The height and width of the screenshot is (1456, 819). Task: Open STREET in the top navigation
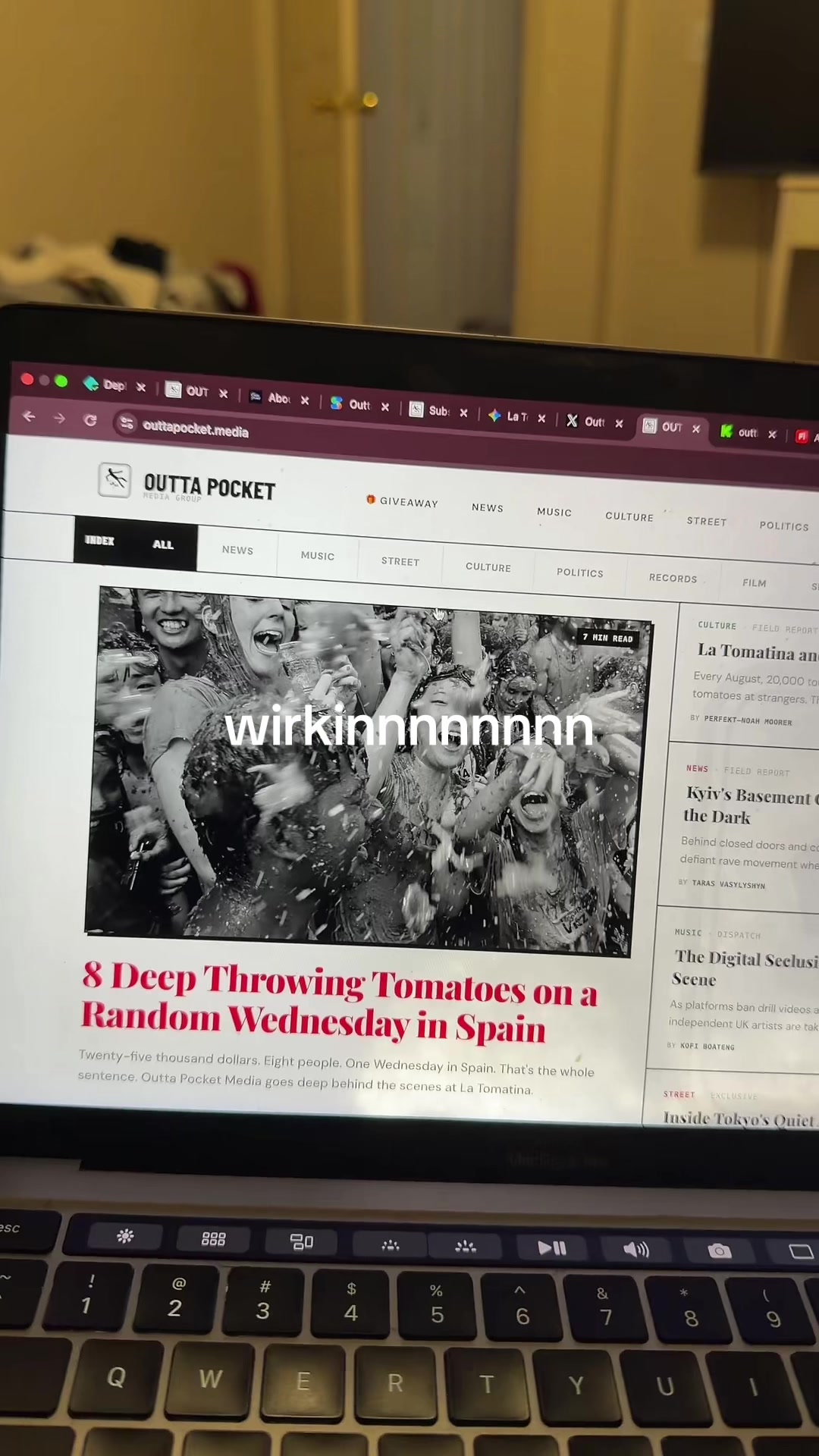707,521
